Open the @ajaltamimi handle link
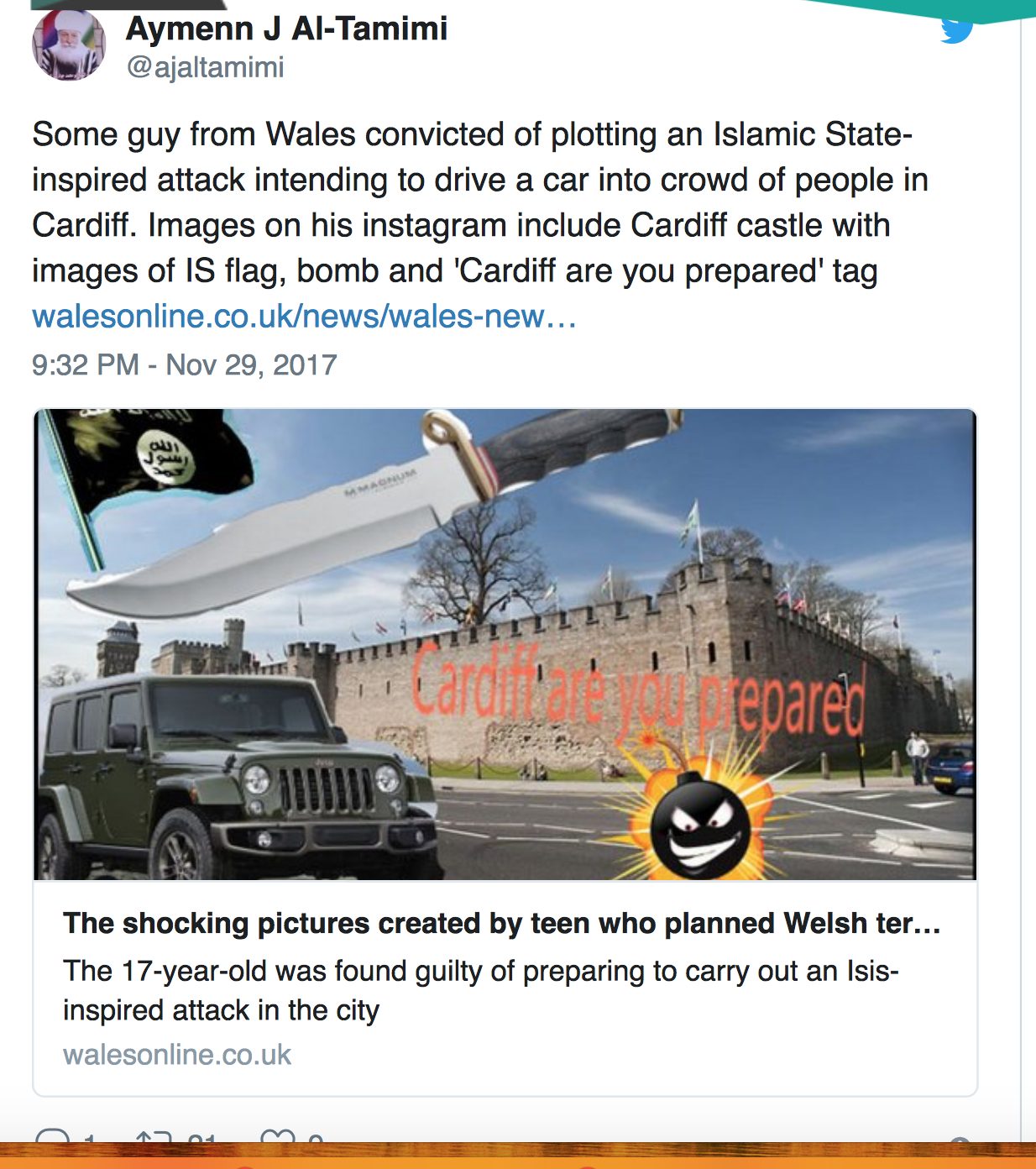Screen dimensions: 1036x1169 click(x=205, y=67)
